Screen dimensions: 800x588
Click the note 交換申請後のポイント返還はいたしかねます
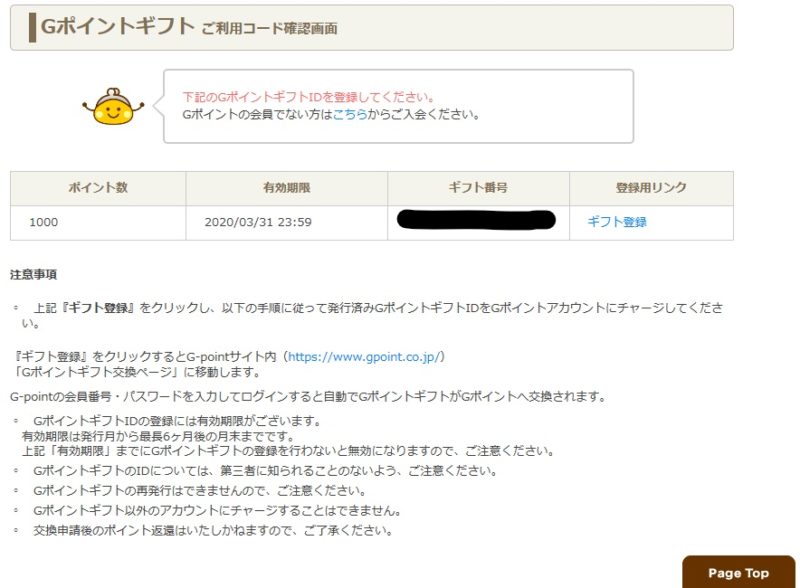pos(213,531)
